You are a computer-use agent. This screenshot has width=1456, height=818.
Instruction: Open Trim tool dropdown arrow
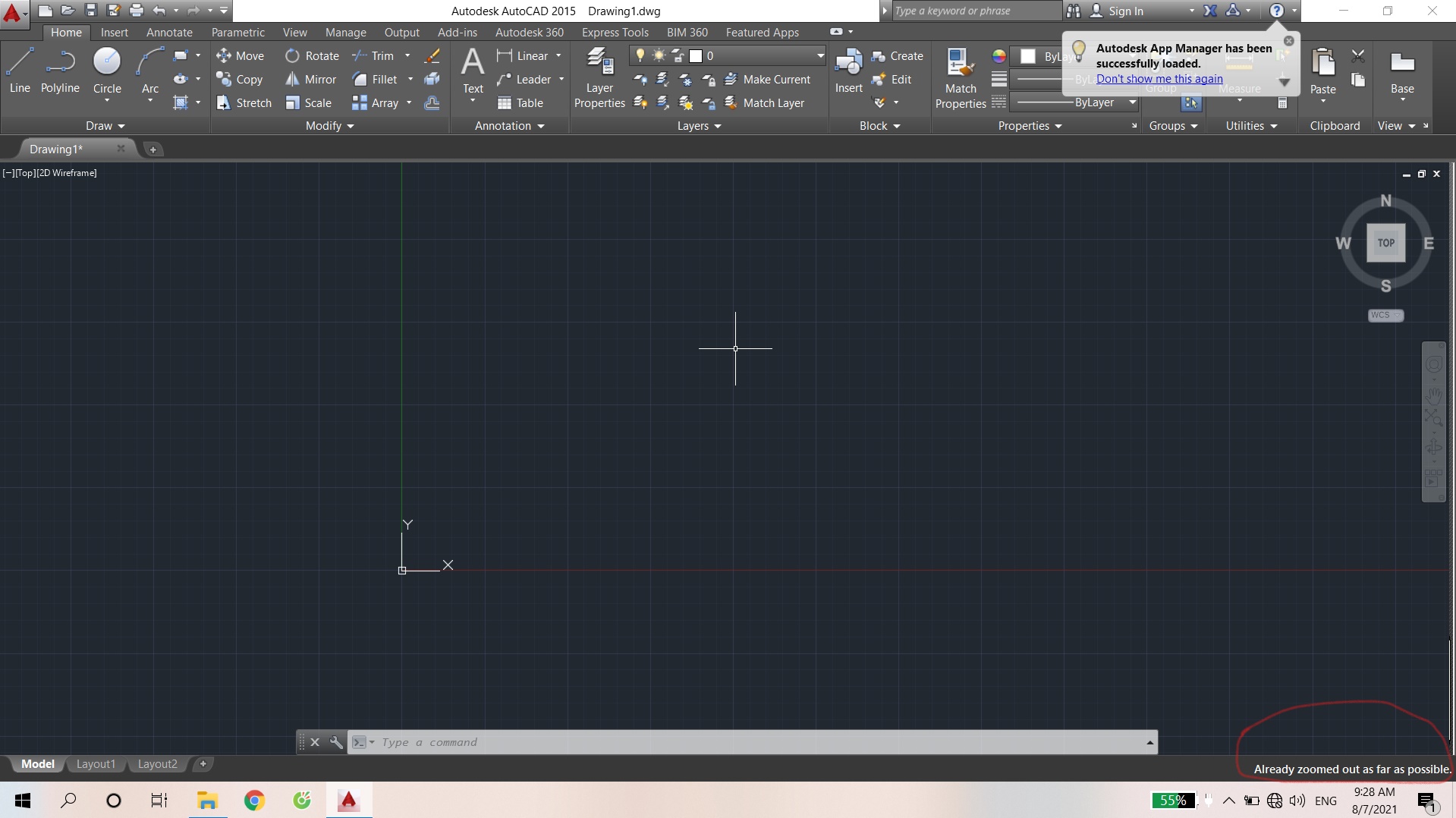coord(407,55)
